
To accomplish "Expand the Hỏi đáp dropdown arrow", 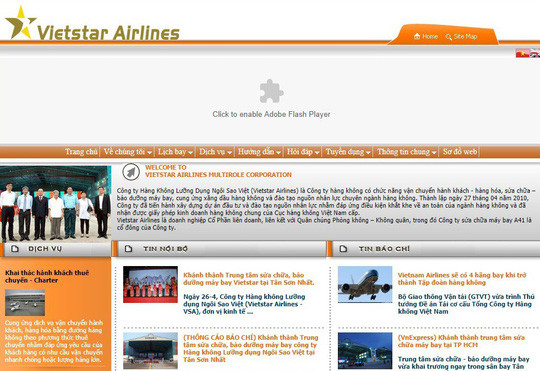I will pyautogui.click(x=317, y=152).
